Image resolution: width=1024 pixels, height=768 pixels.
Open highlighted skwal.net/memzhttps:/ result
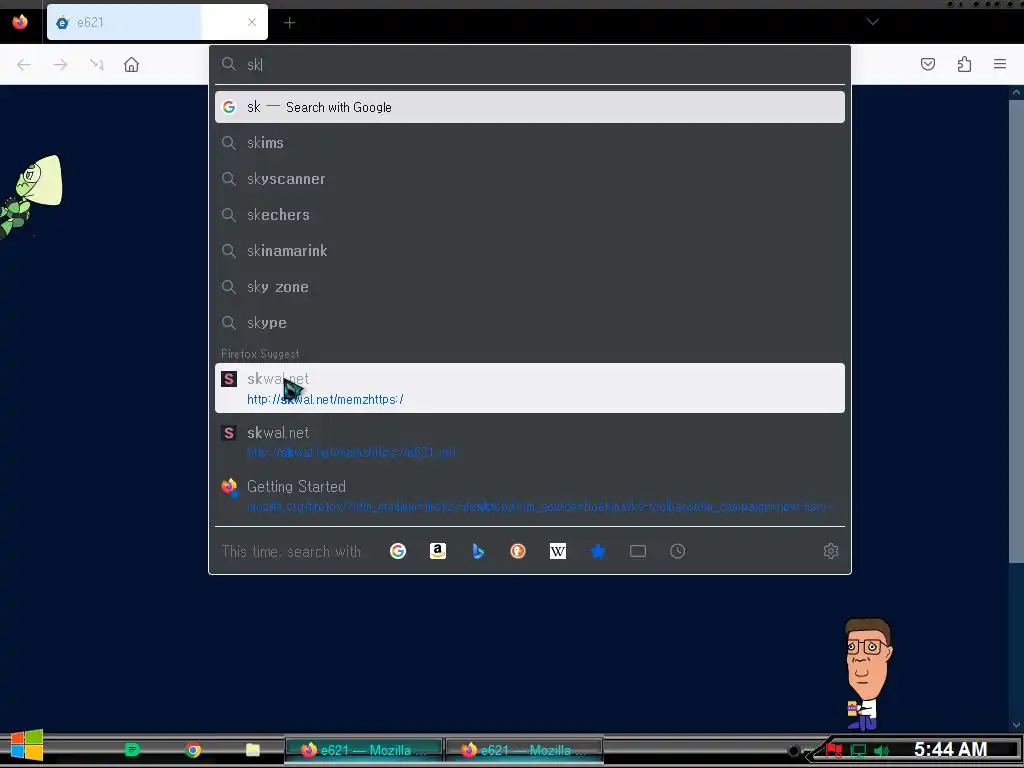pyautogui.click(x=530, y=388)
